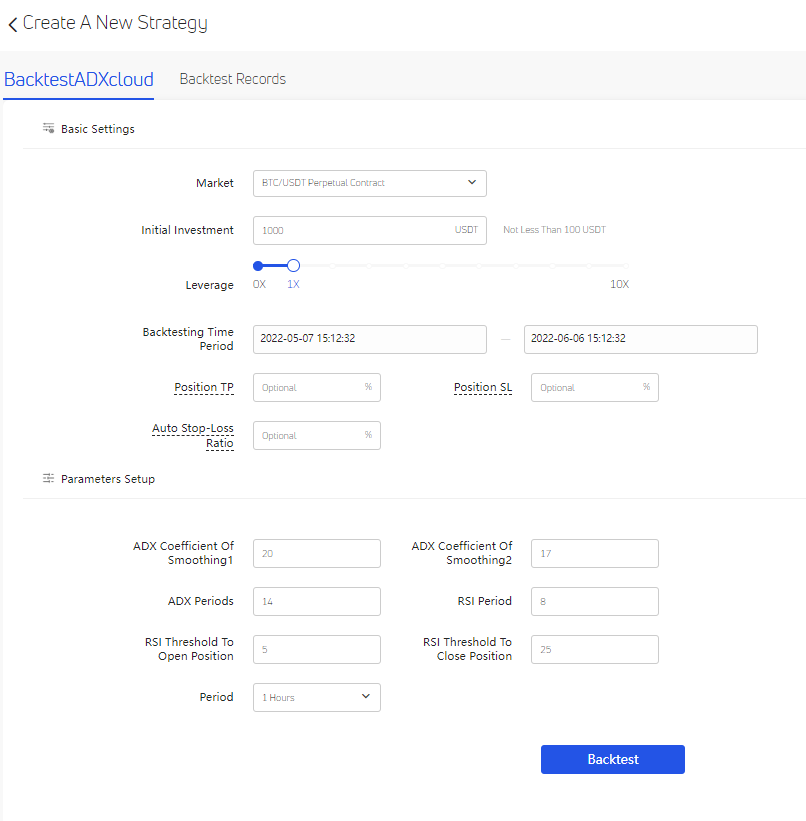Click the Parameters Setup section icon
The height and width of the screenshot is (821, 806).
tap(48, 479)
